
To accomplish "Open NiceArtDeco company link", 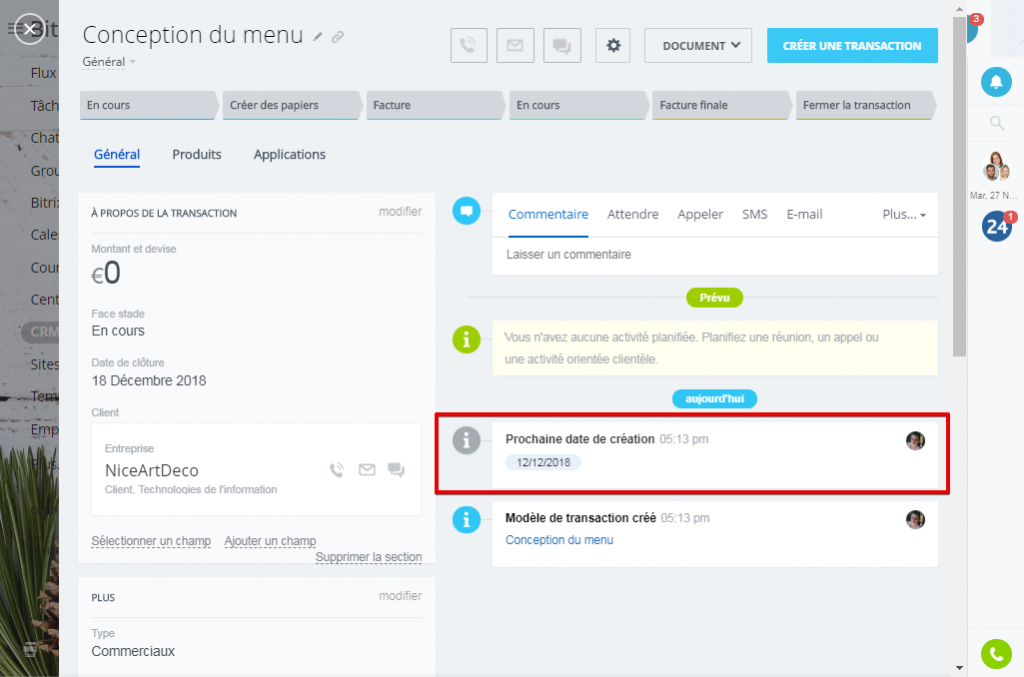I will [x=152, y=471].
